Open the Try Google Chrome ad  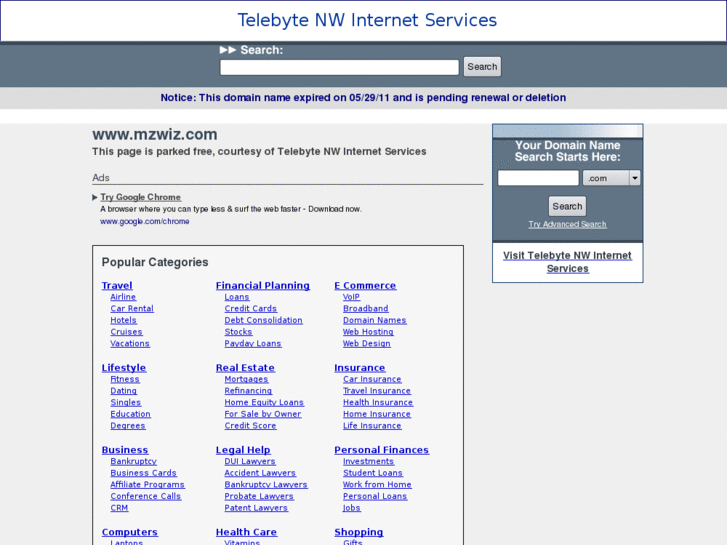click(x=140, y=197)
